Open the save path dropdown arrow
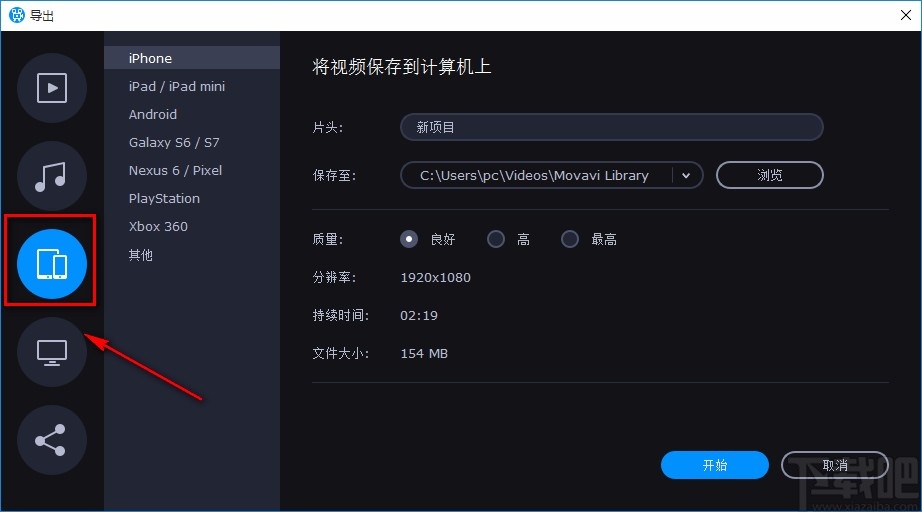This screenshot has height=512, width=922. click(686, 175)
